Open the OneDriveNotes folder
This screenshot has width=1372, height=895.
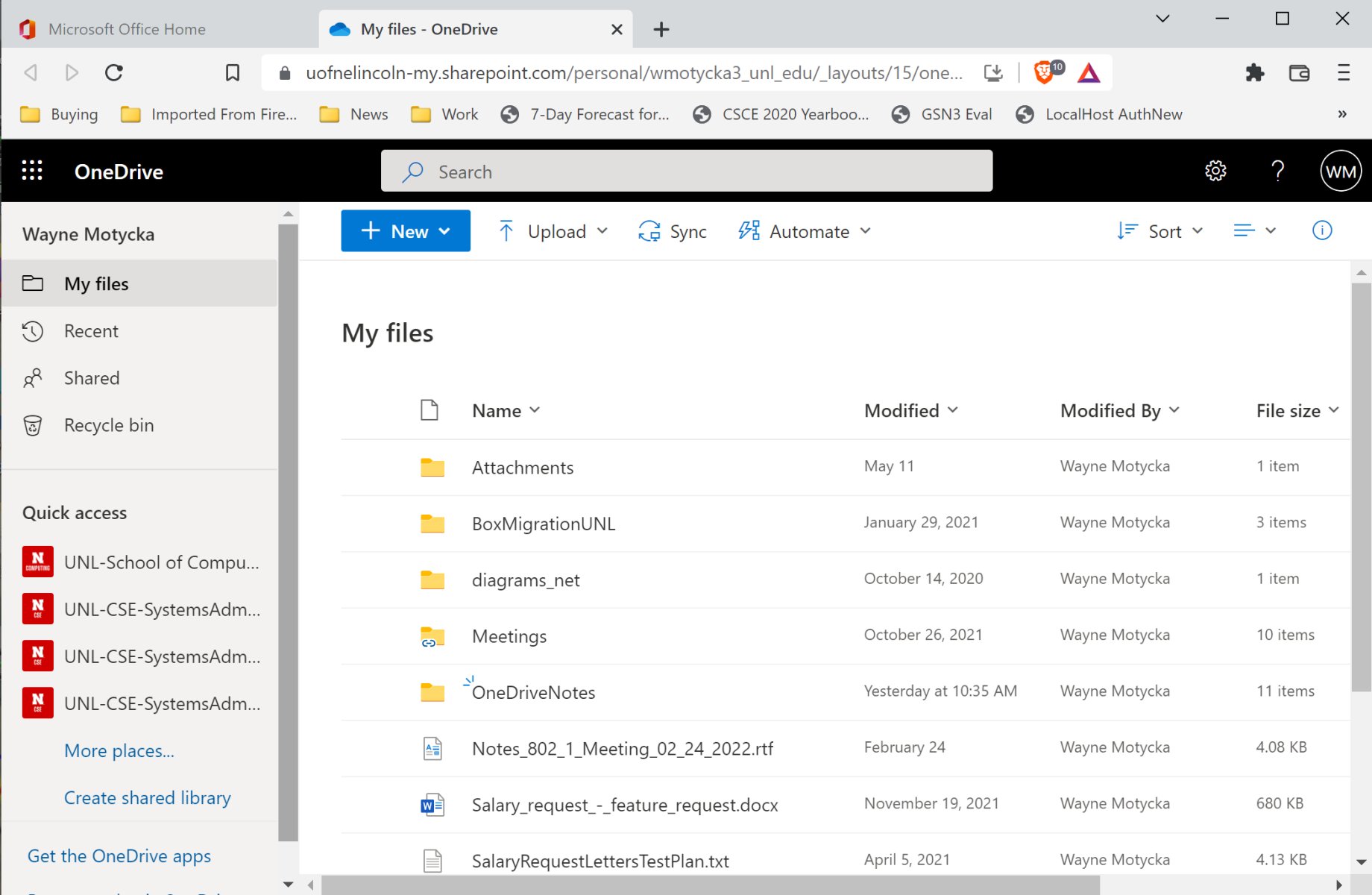click(x=533, y=692)
